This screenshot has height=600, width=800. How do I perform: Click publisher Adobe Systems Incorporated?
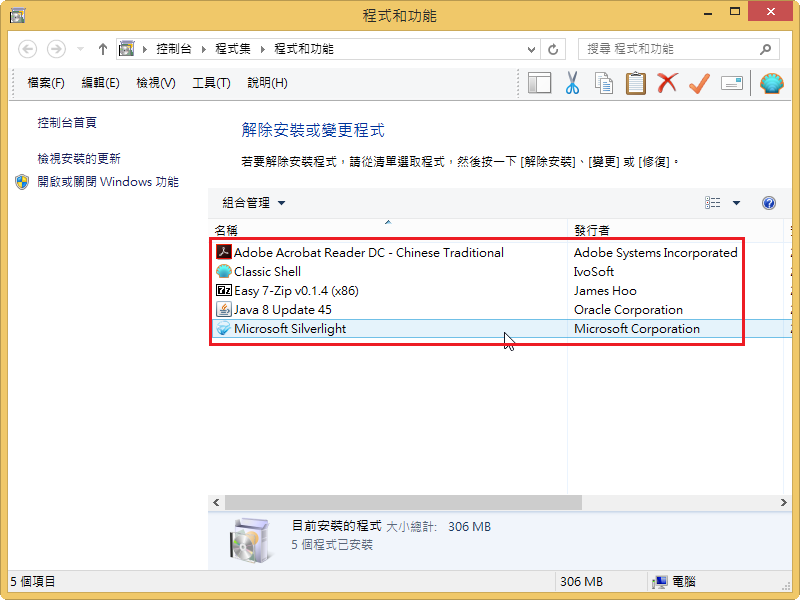tap(656, 252)
